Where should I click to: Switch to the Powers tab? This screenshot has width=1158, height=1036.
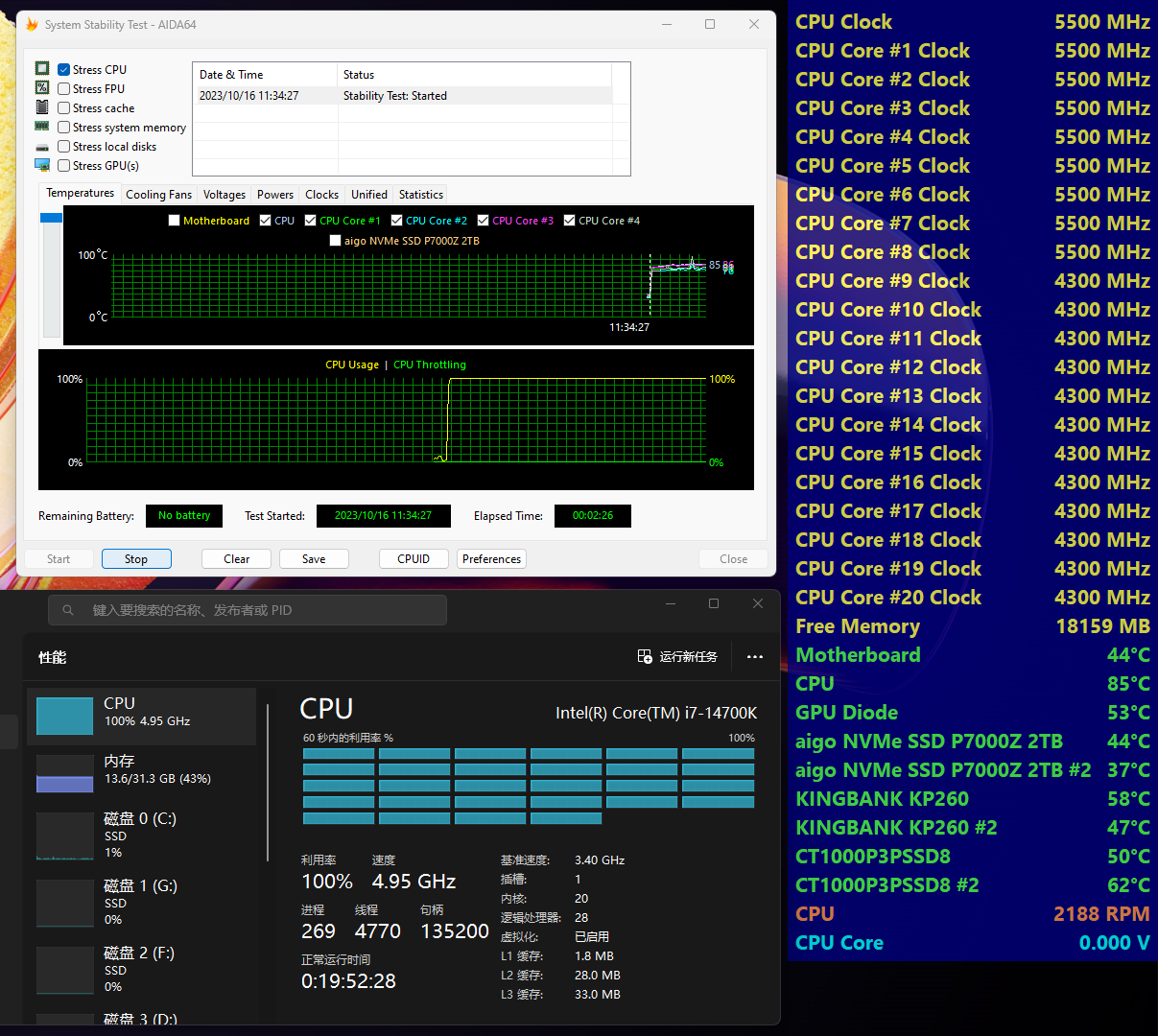[x=275, y=194]
